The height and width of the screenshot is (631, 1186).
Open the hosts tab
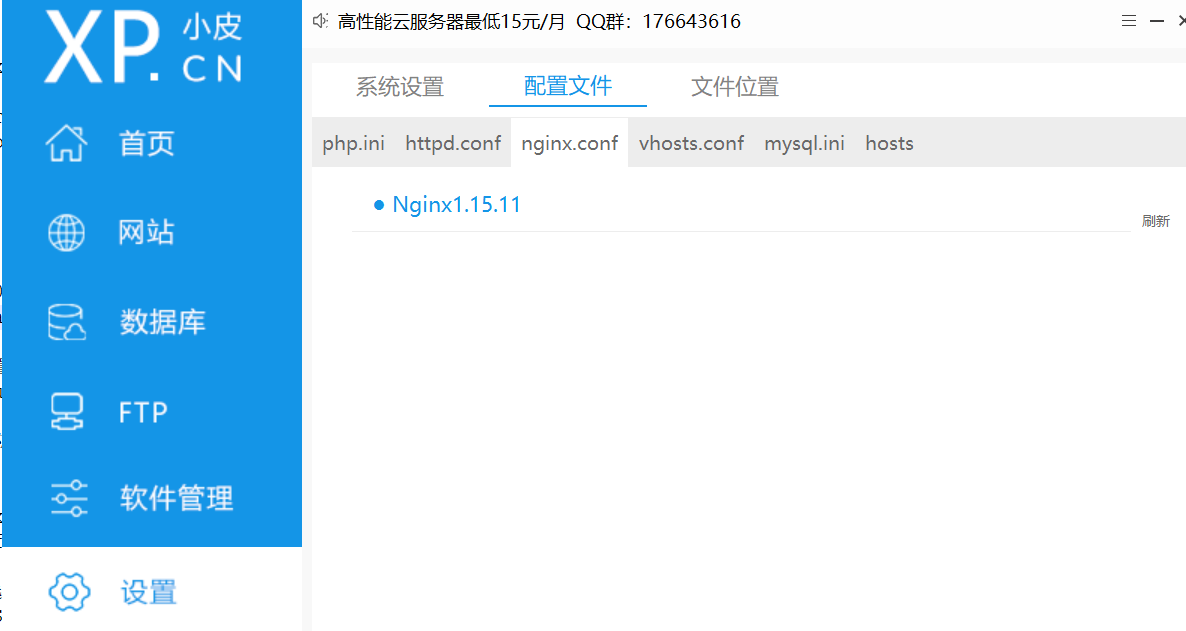(x=890, y=143)
